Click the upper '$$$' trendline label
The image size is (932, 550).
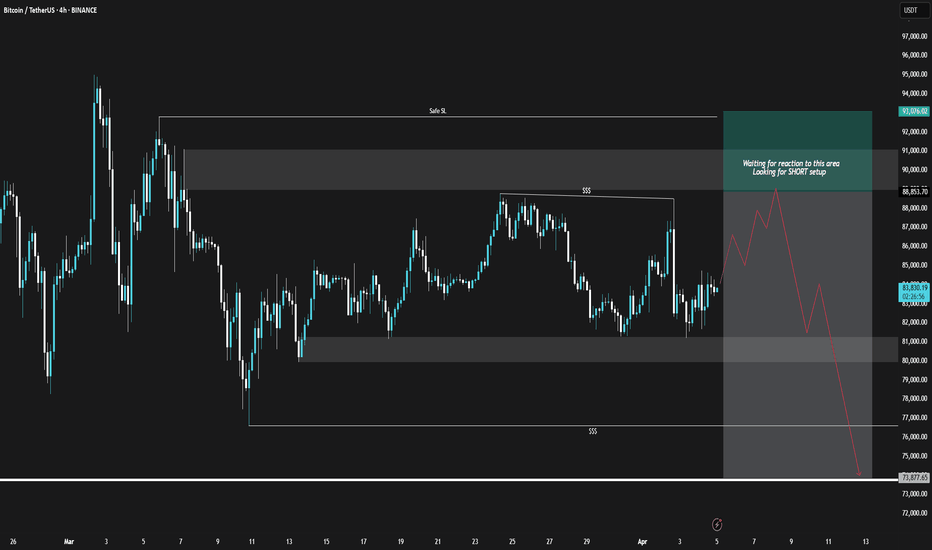(x=587, y=191)
